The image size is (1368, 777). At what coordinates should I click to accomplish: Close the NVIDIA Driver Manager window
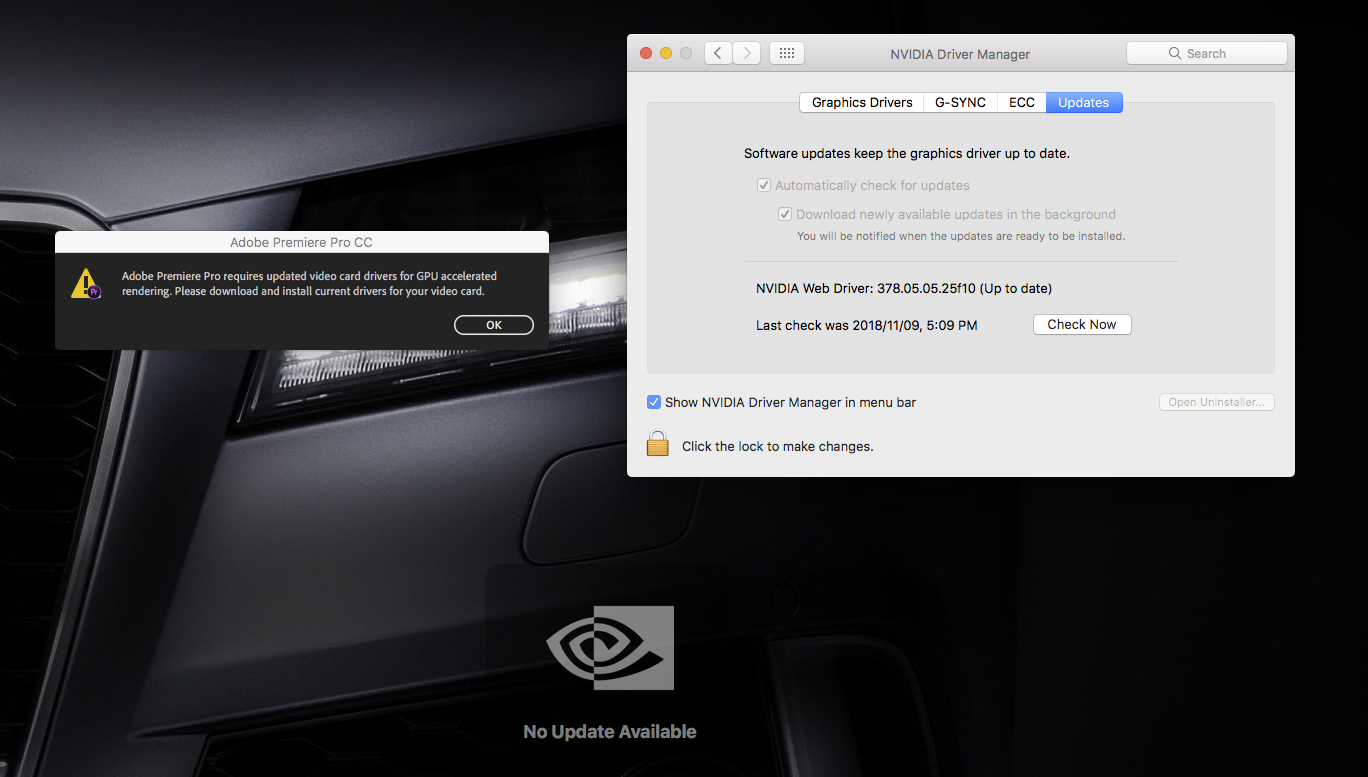[x=646, y=54]
